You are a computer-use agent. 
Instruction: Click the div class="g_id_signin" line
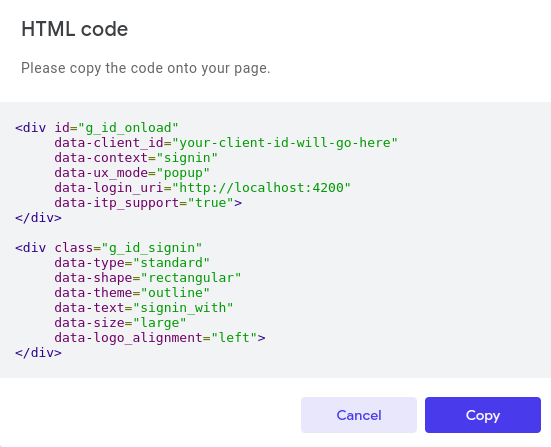109,248
